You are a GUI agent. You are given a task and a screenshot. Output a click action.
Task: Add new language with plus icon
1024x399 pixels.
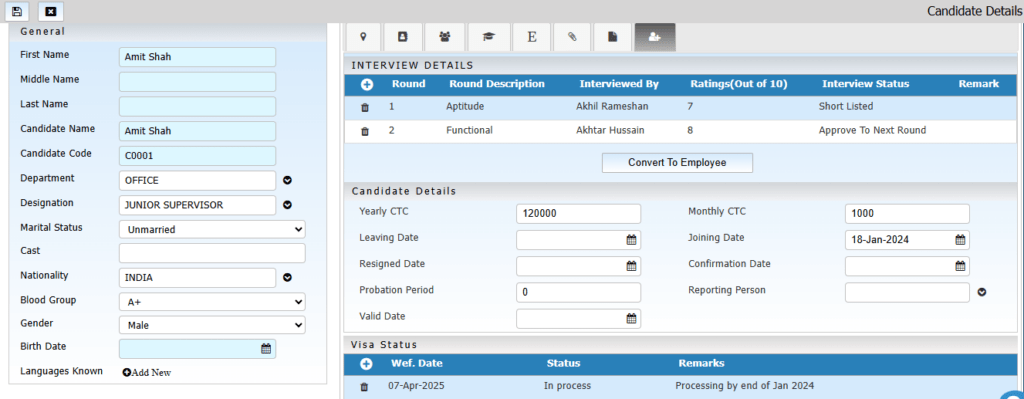127,372
